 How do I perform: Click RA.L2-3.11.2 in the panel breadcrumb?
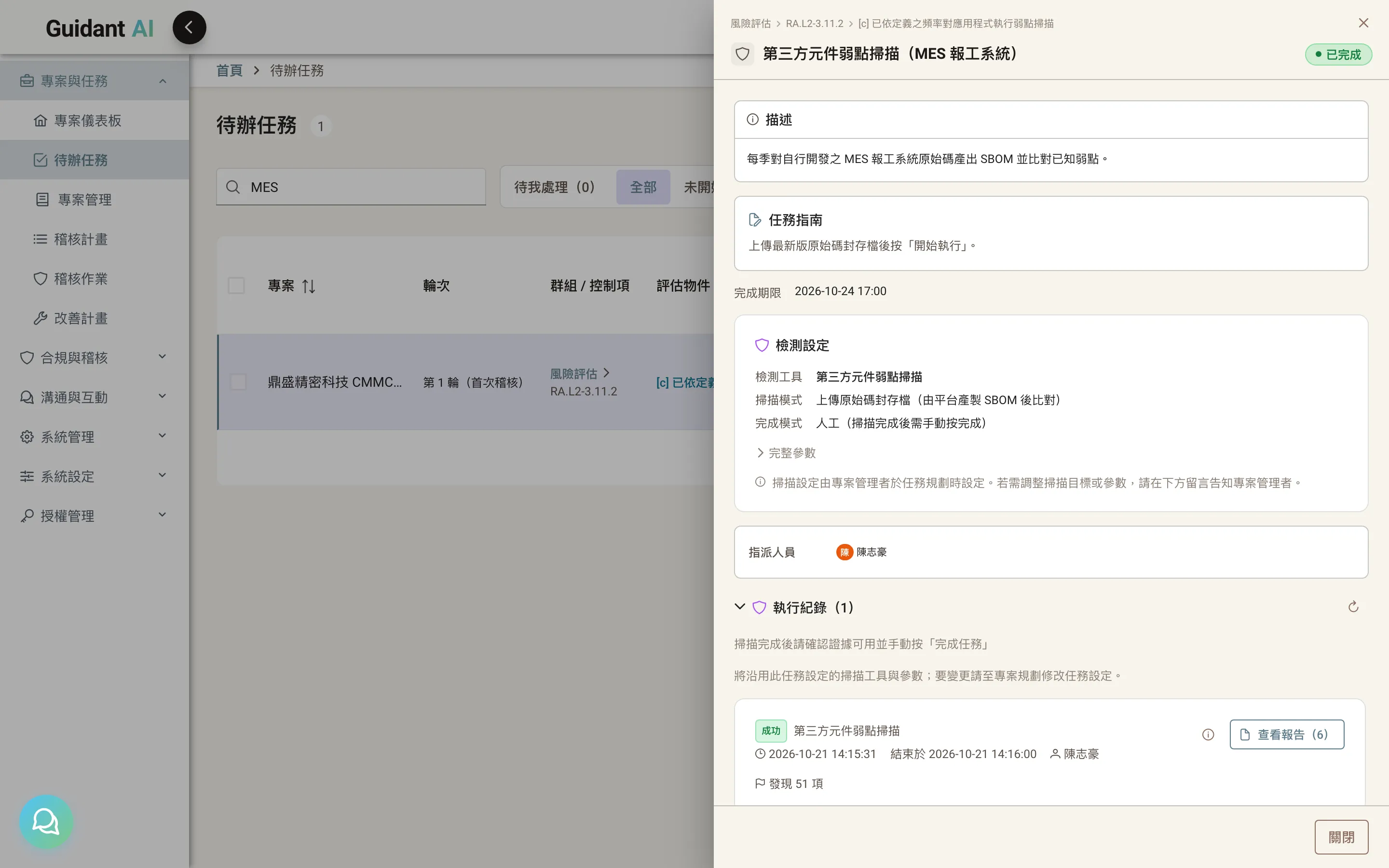click(815, 24)
